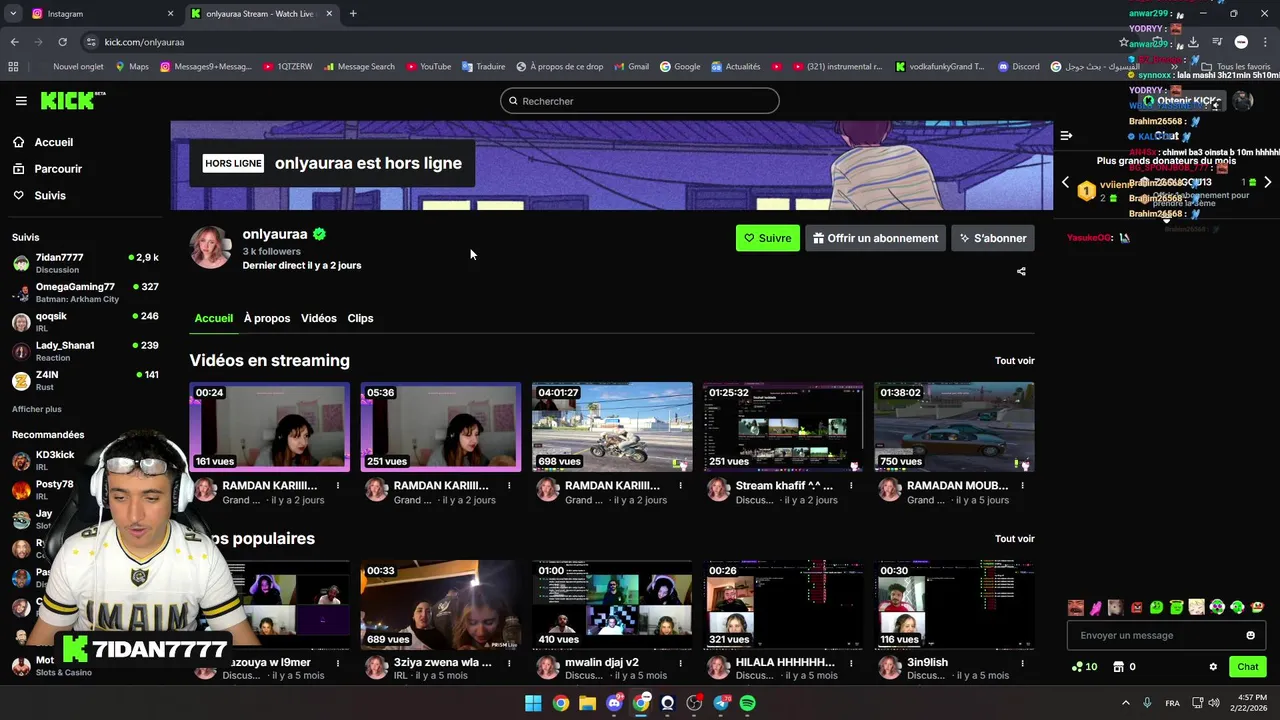Viewport: 1280px width, 720px height.
Task: Open options menu for RAMADAN MOUB video
Action: [1022, 486]
